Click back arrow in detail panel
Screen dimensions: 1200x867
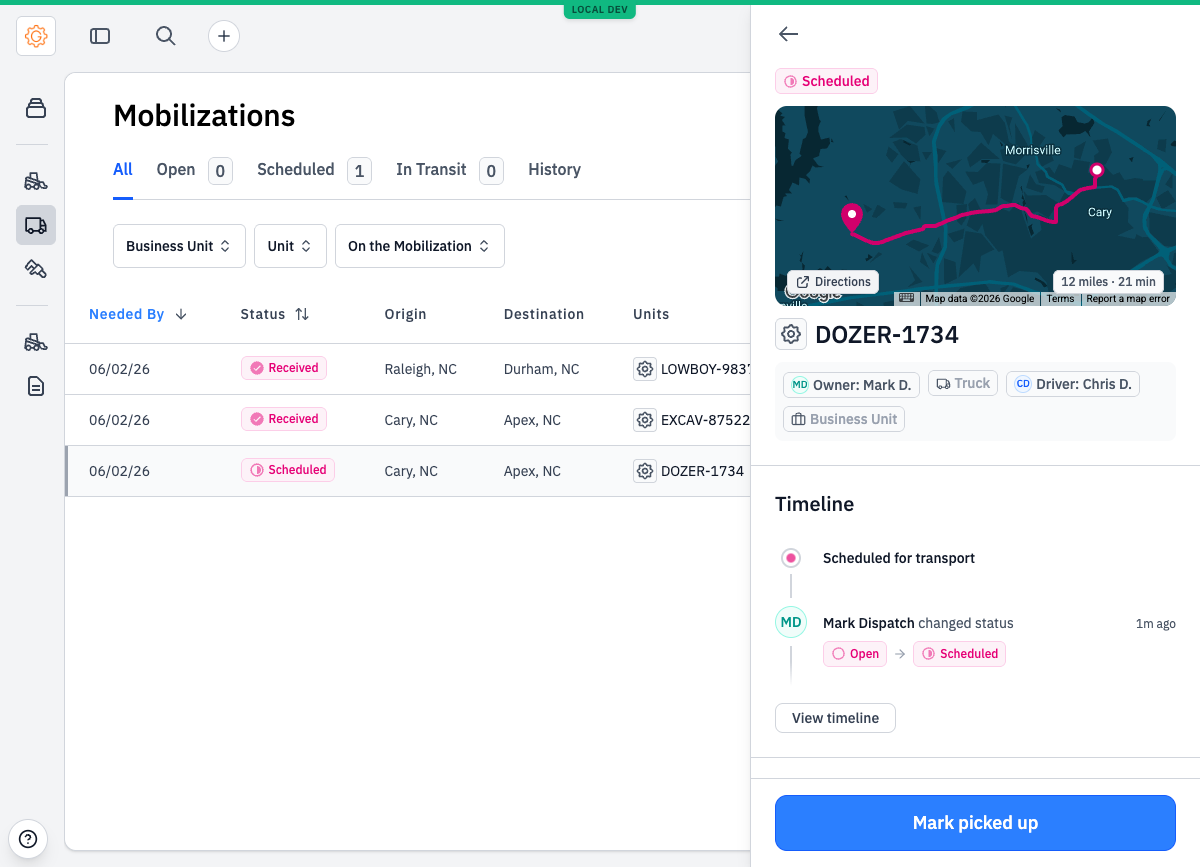coord(789,34)
